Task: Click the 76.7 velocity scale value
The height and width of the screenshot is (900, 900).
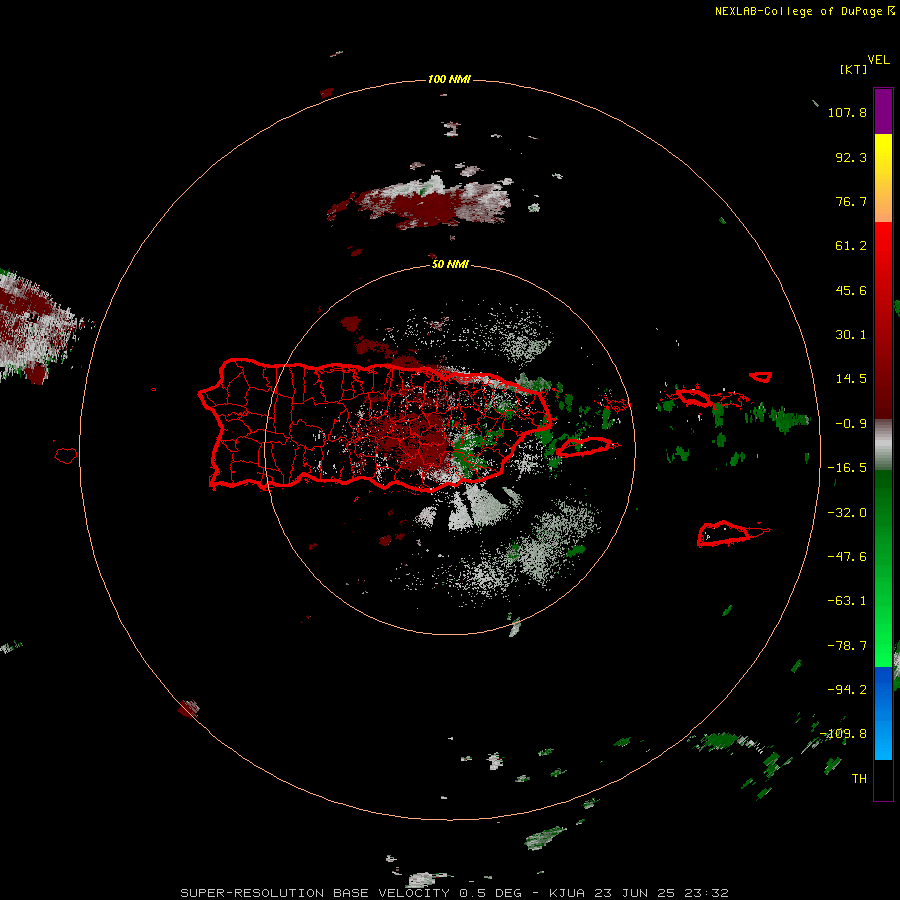Action: (x=851, y=201)
